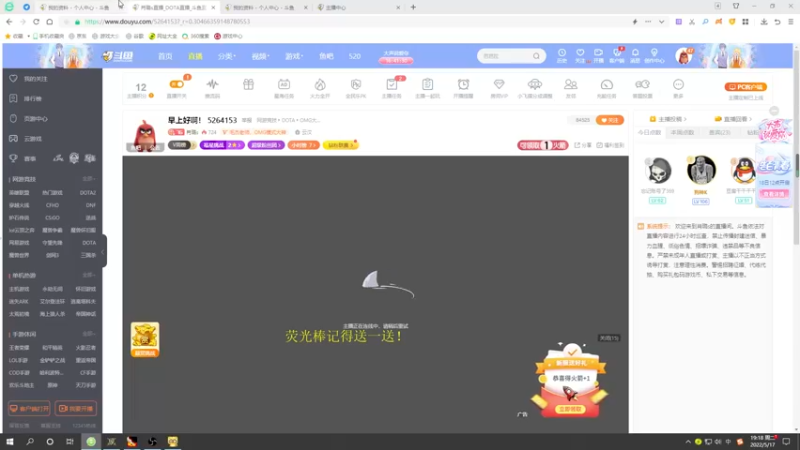
Task: Open the penguin avatar in ranking panel
Action: (744, 170)
